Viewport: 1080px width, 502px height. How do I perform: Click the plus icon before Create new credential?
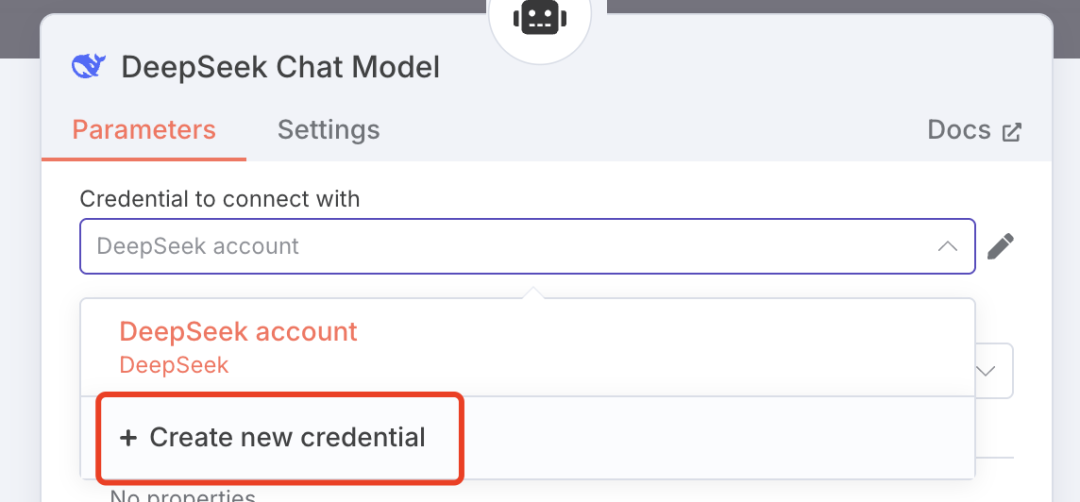click(x=127, y=438)
